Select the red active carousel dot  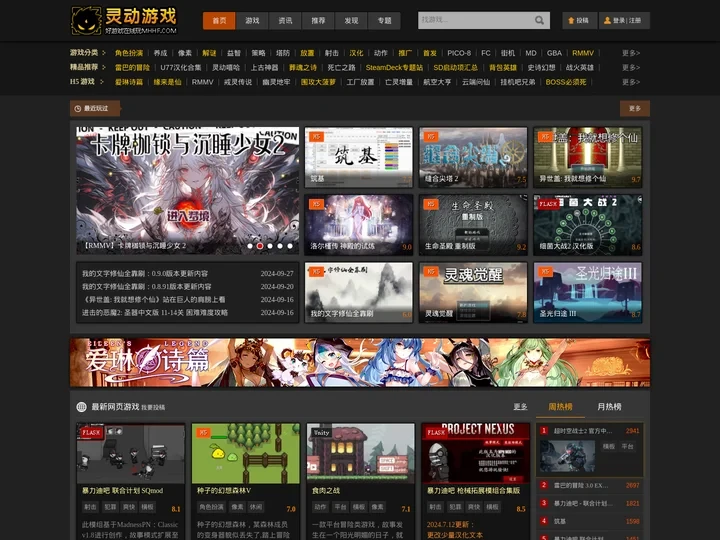tap(260, 246)
